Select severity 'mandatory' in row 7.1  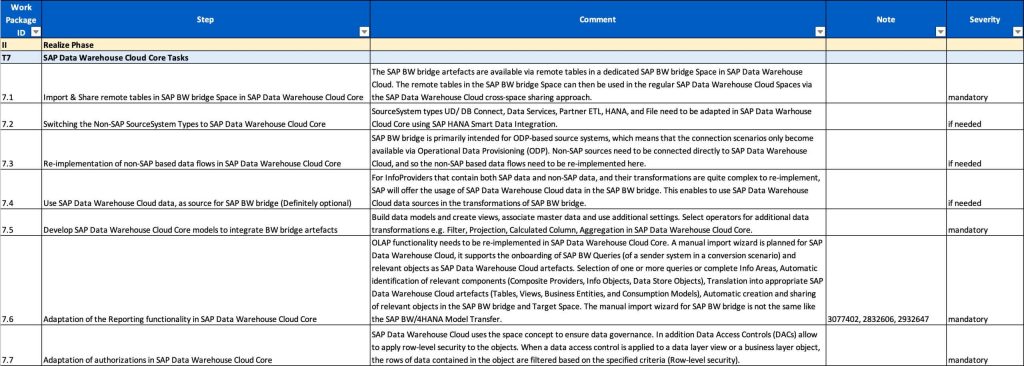pos(985,84)
